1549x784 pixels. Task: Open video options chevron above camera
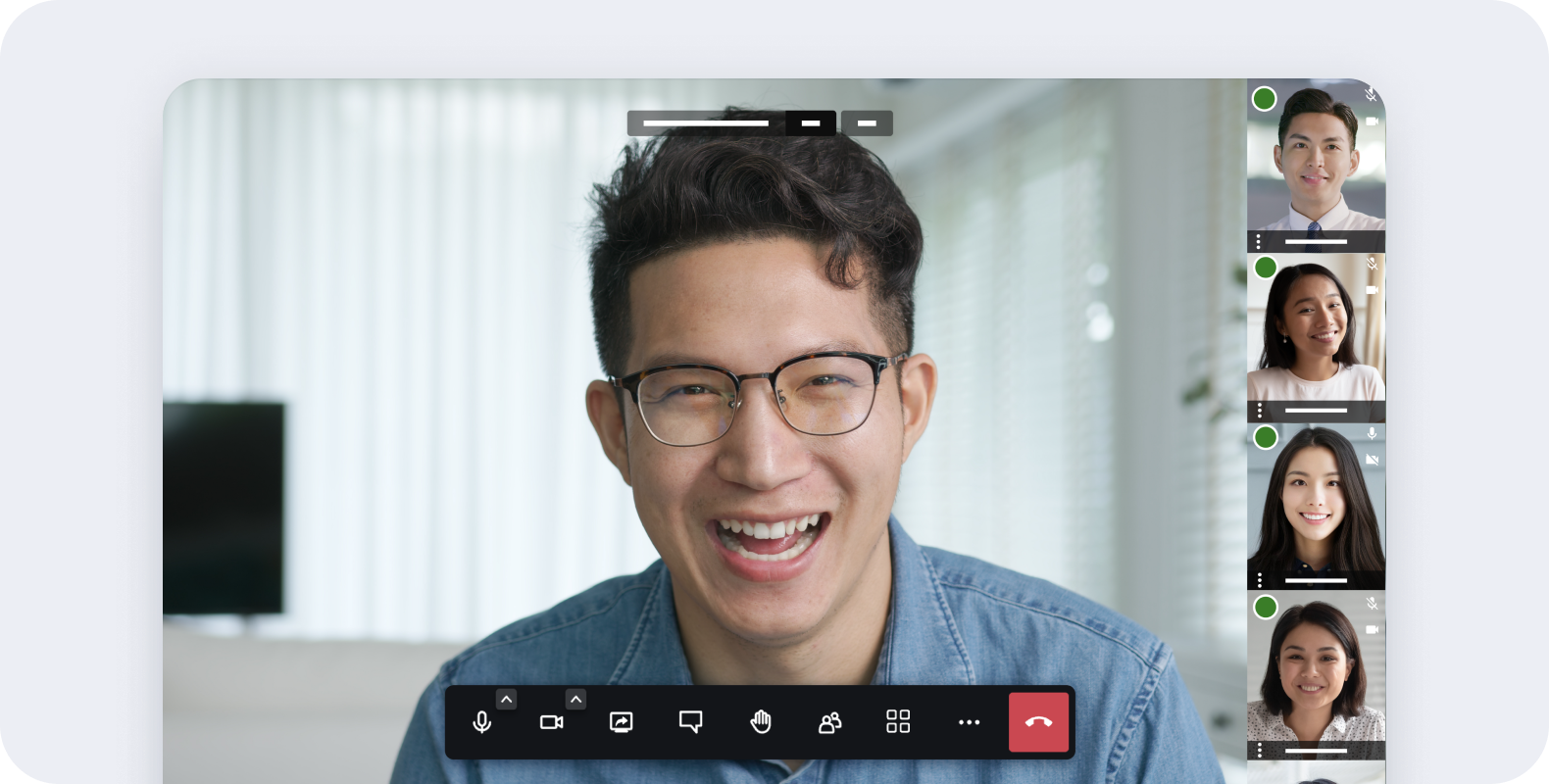coord(575,699)
